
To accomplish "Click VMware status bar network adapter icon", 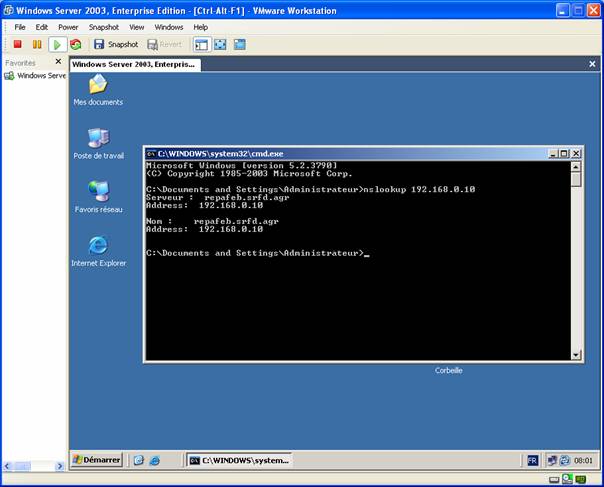I will [x=580, y=479].
